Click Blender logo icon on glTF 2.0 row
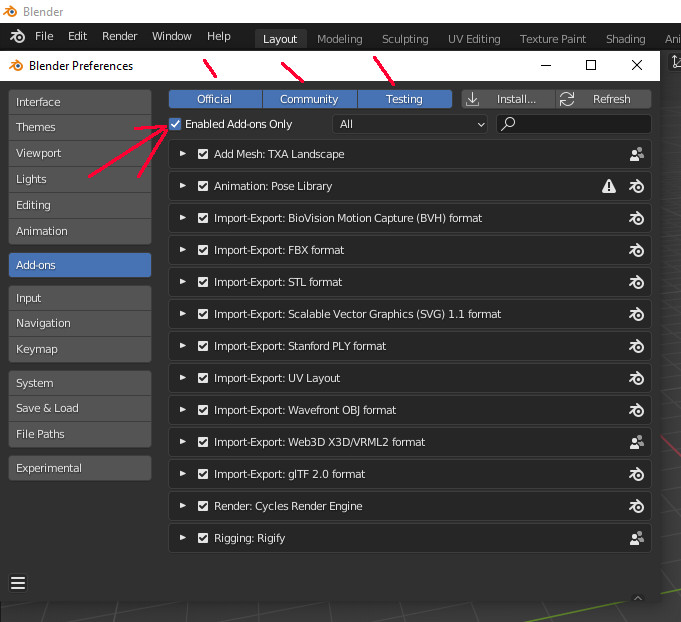The width and height of the screenshot is (681, 622). (637, 474)
